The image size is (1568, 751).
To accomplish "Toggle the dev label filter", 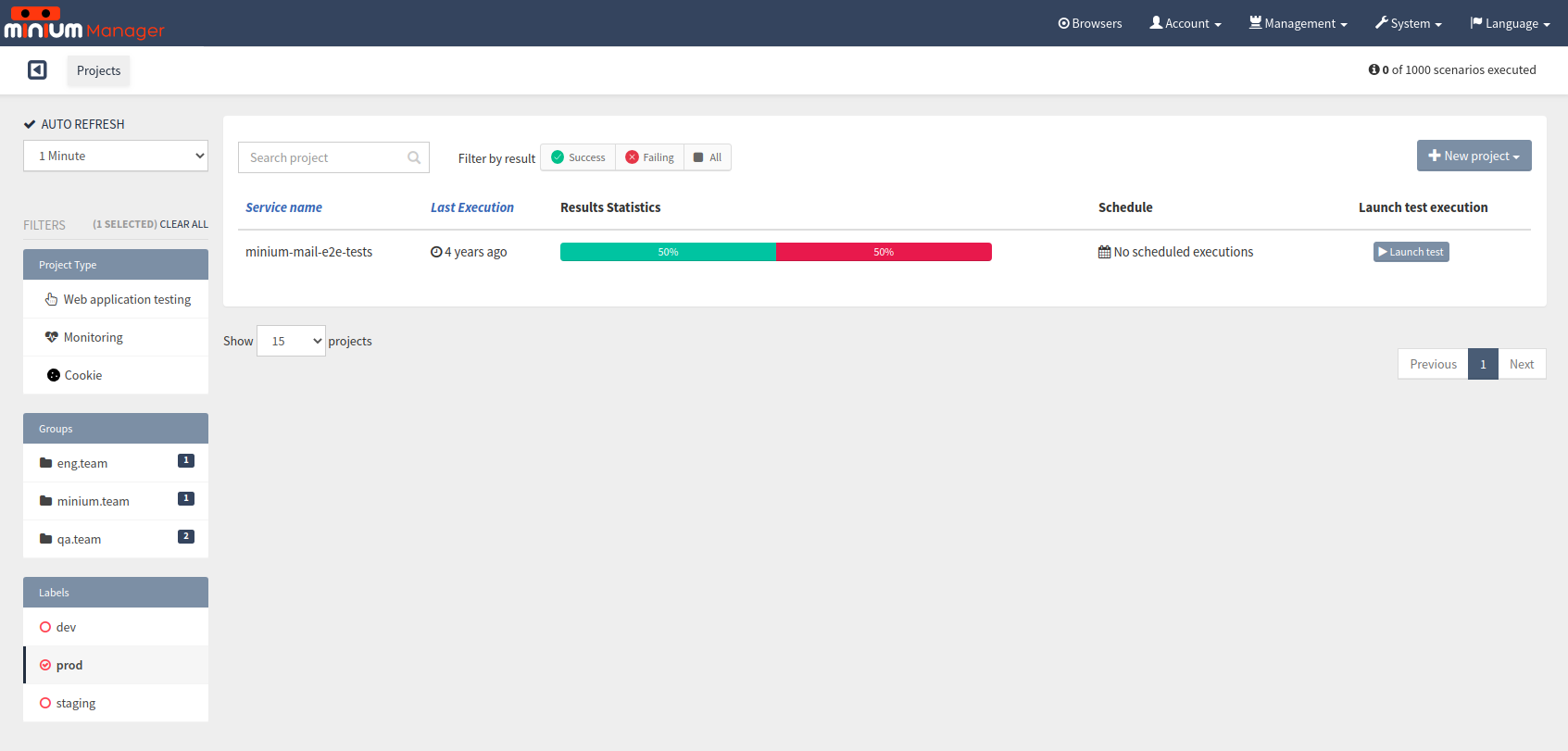I will click(x=116, y=627).
